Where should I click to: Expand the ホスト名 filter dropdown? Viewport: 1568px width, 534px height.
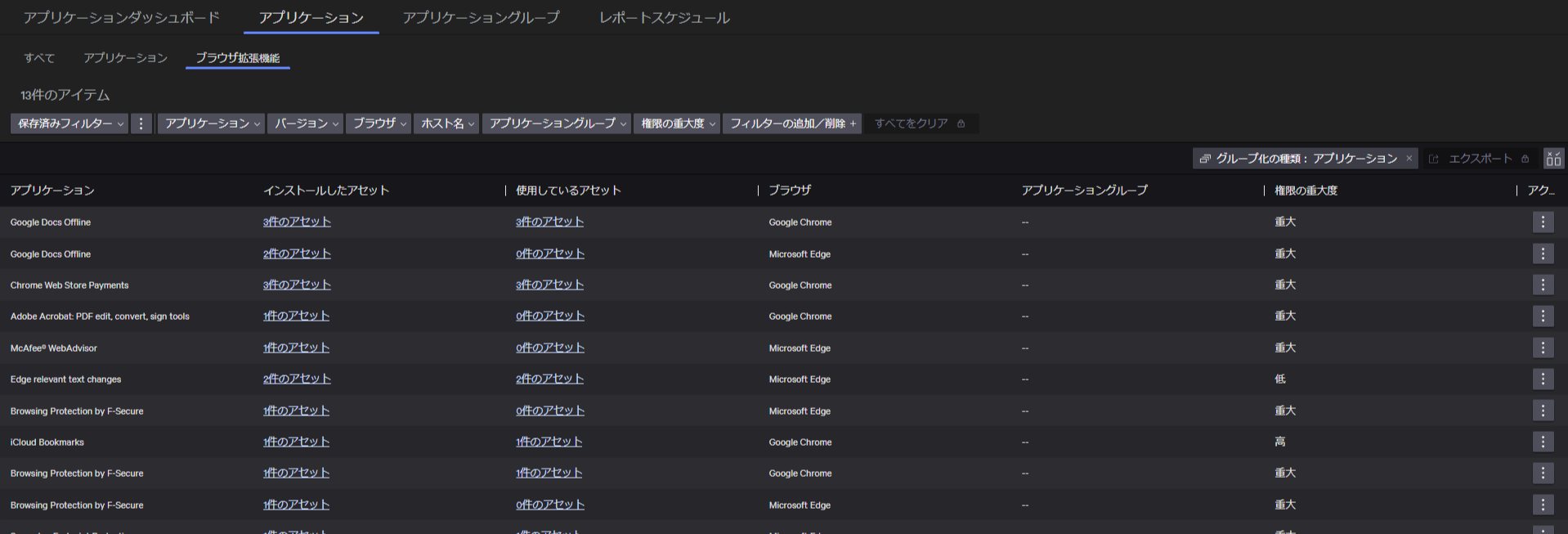click(x=446, y=123)
